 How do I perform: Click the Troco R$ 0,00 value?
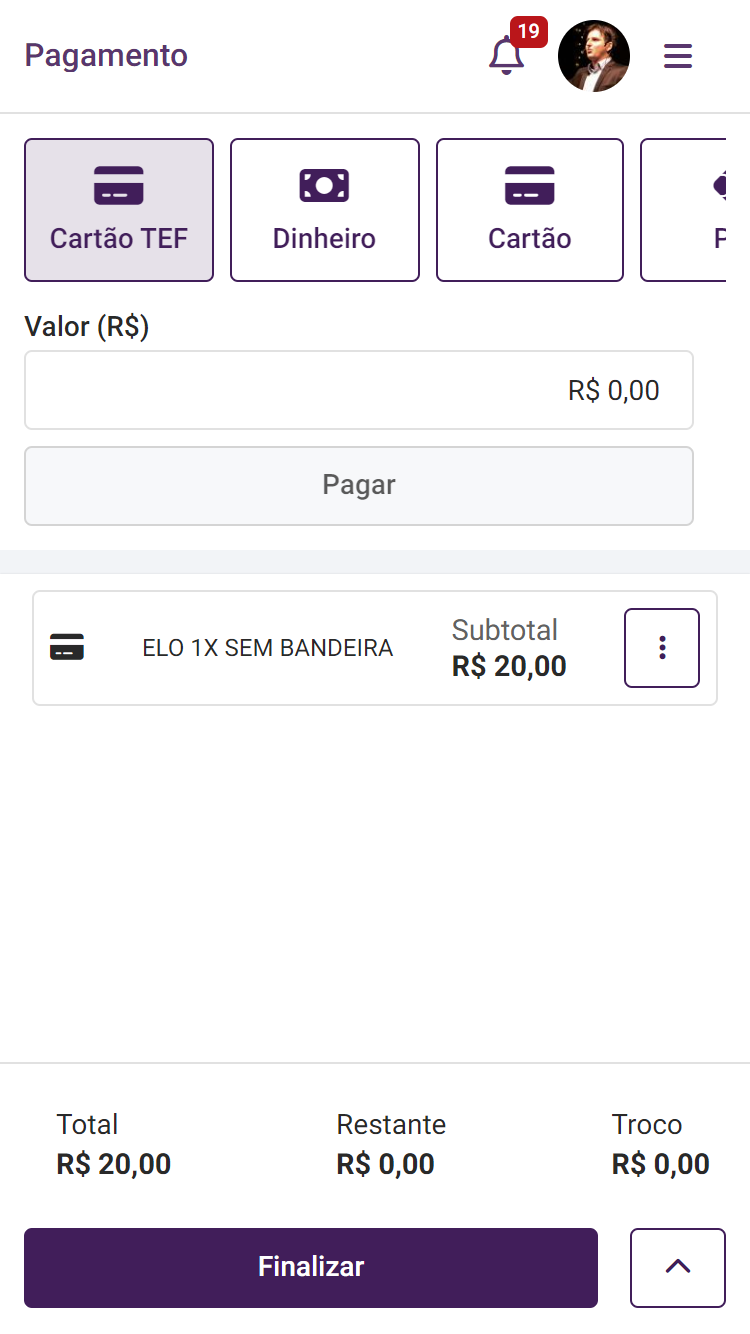coord(660,1164)
